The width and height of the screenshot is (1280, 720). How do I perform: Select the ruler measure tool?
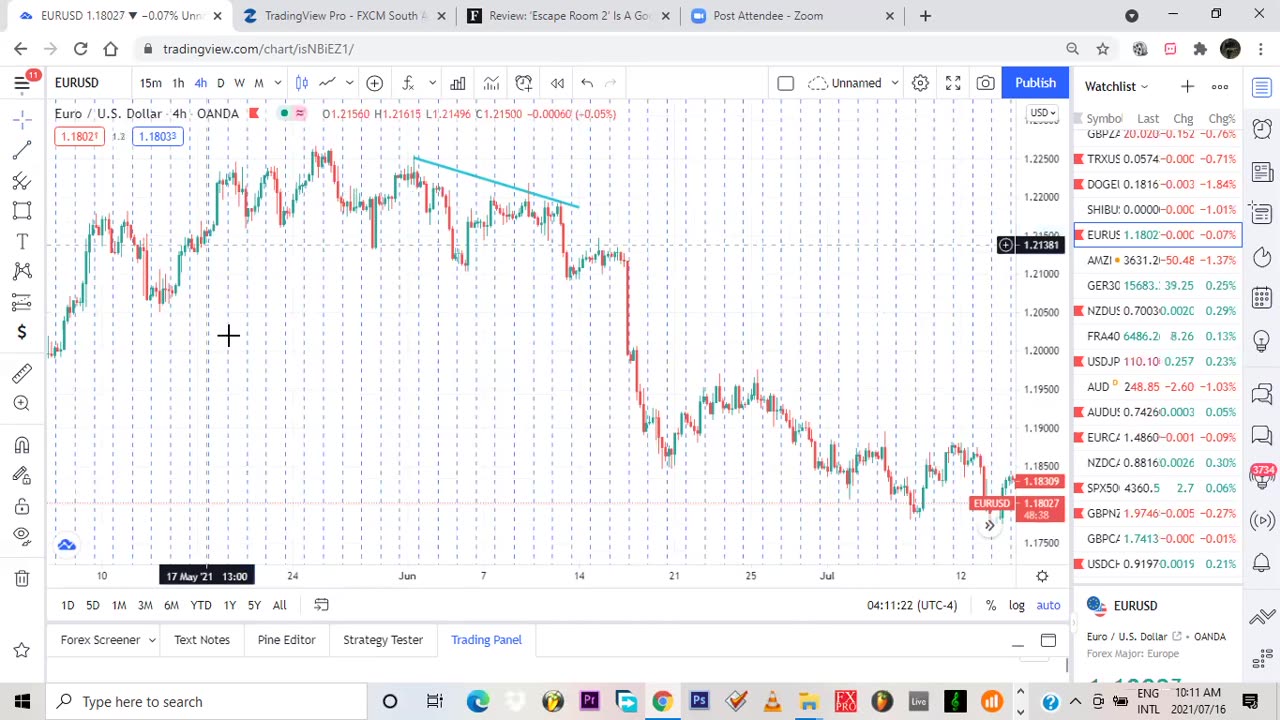click(x=22, y=373)
